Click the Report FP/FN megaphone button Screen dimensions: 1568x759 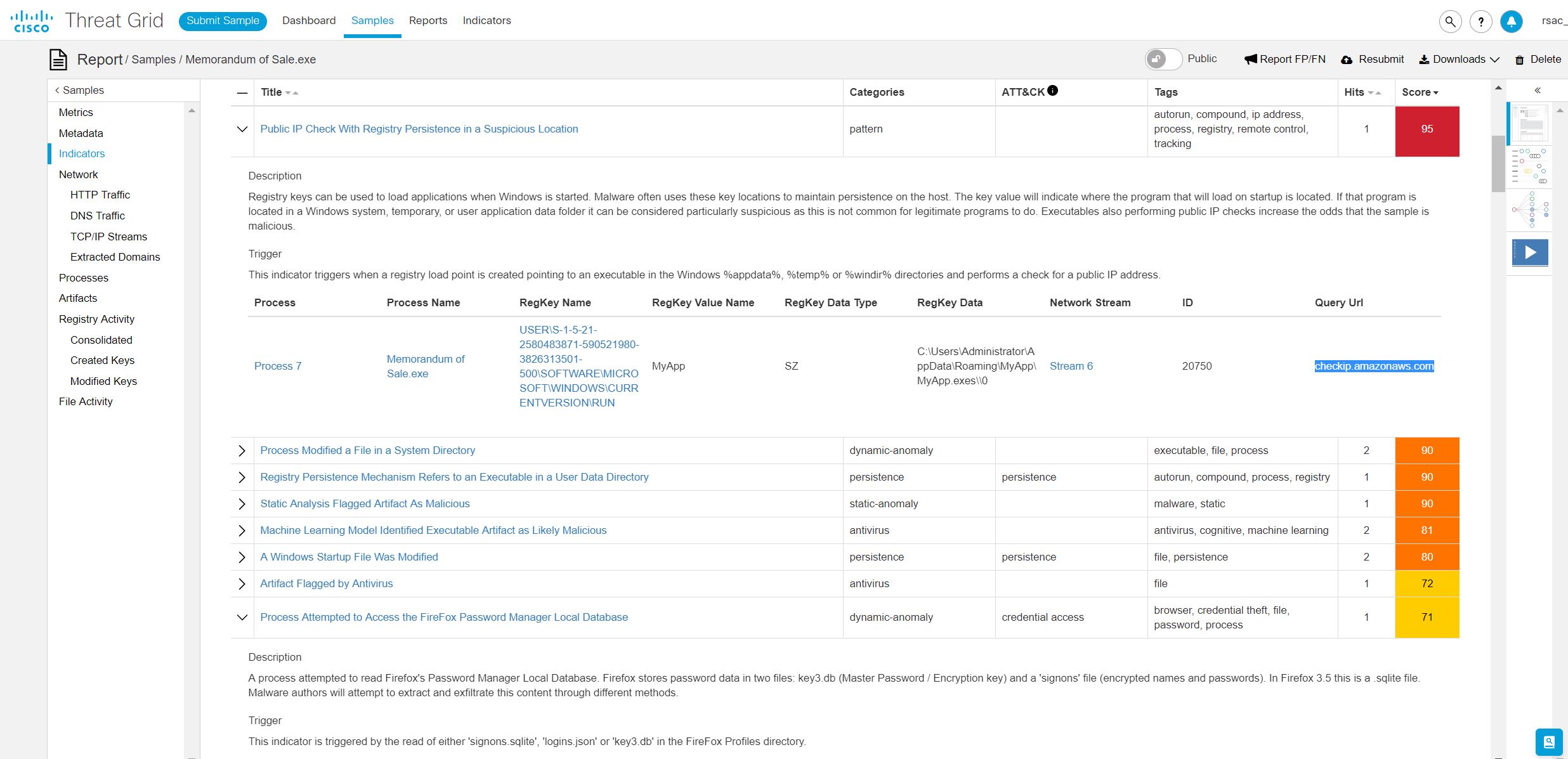(x=1284, y=59)
